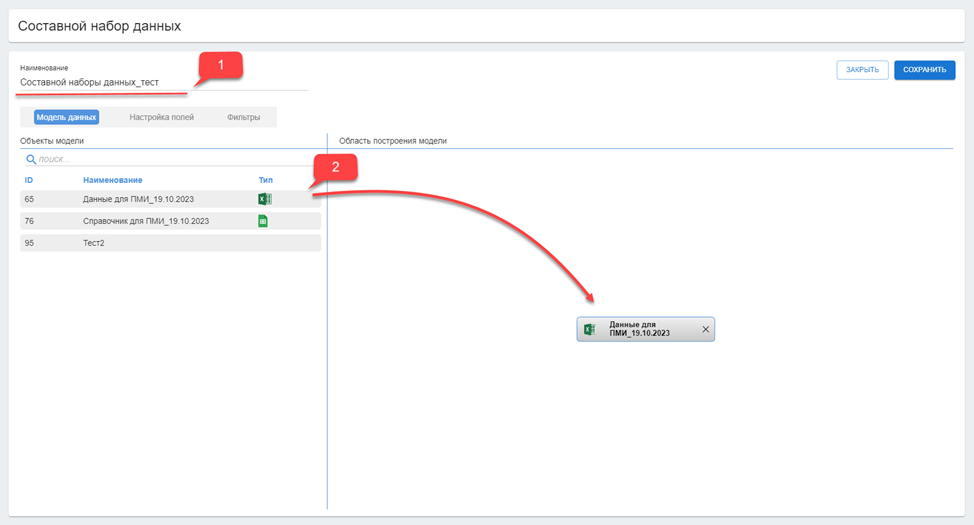Go to the Фильтры tab
Image resolution: width=974 pixels, height=525 pixels.
pos(243,117)
